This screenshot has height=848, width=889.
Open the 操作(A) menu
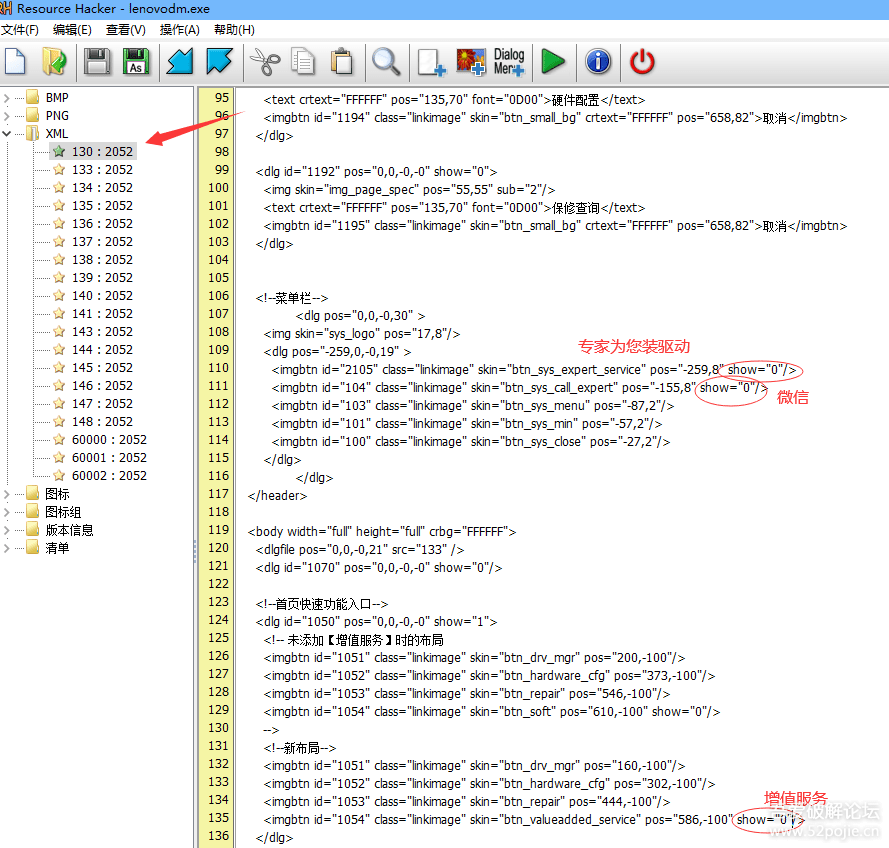179,30
